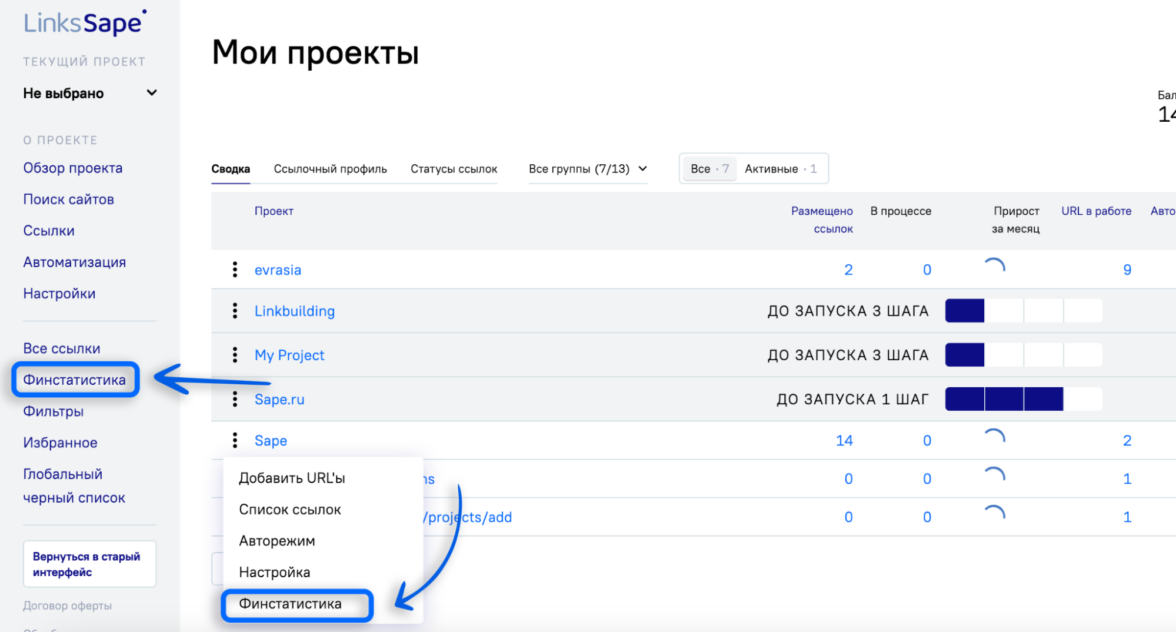Open the 'Все группы (7/13)' dropdown
This screenshot has height=632, width=1176.
click(x=588, y=169)
